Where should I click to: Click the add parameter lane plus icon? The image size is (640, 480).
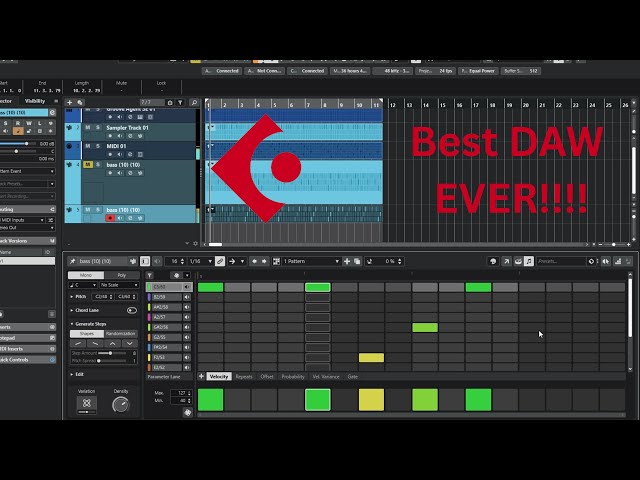(201, 376)
